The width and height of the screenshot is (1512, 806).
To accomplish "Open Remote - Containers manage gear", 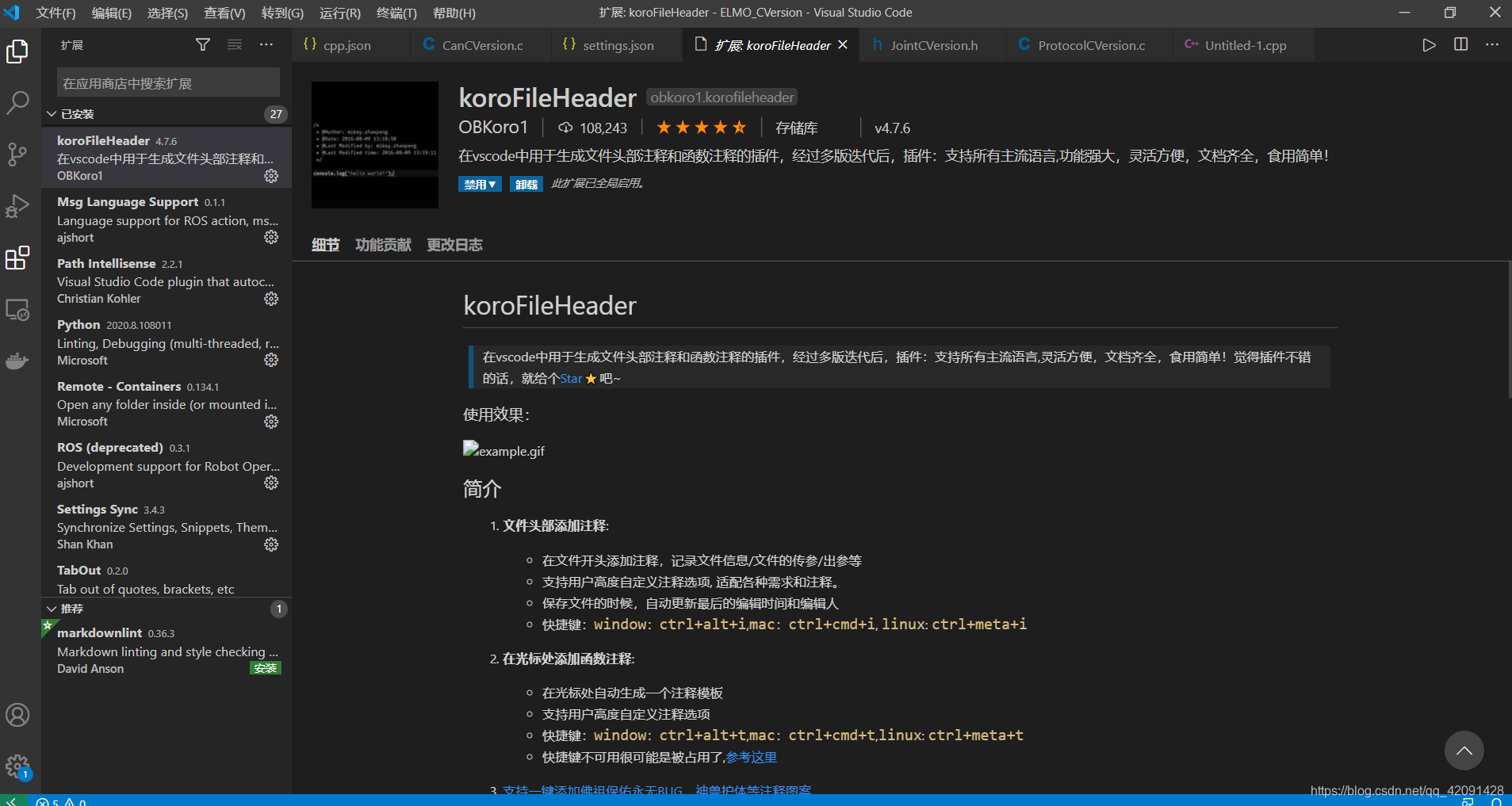I will coord(271,422).
